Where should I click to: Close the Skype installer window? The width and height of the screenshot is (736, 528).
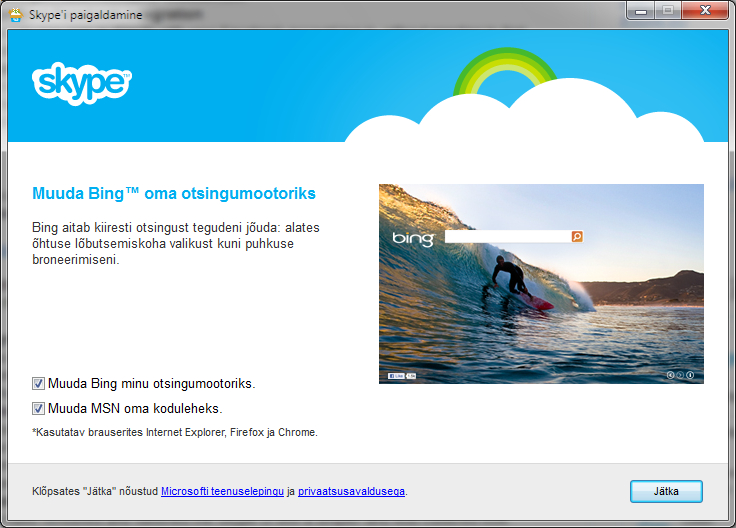705,10
